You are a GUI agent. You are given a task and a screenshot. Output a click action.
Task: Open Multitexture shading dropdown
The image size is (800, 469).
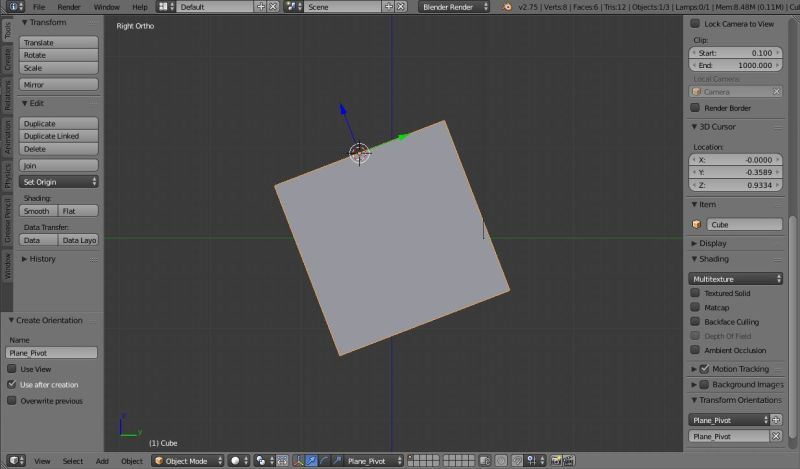[735, 279]
